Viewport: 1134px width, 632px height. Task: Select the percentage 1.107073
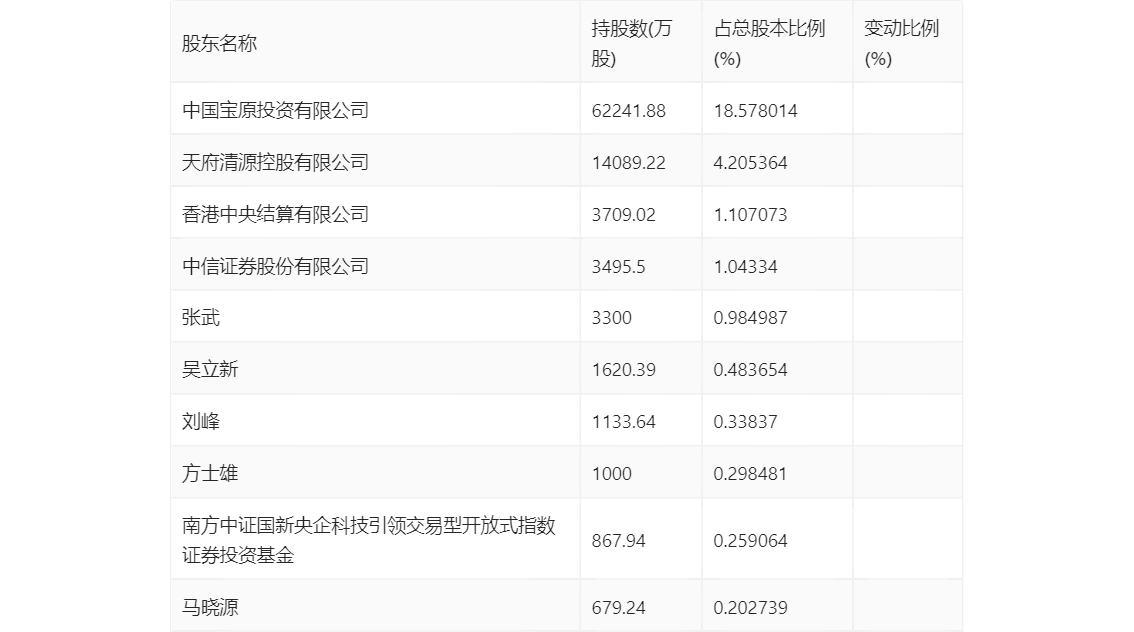[x=750, y=215]
